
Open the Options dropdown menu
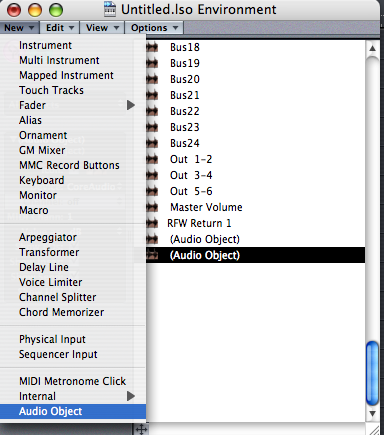click(154, 28)
